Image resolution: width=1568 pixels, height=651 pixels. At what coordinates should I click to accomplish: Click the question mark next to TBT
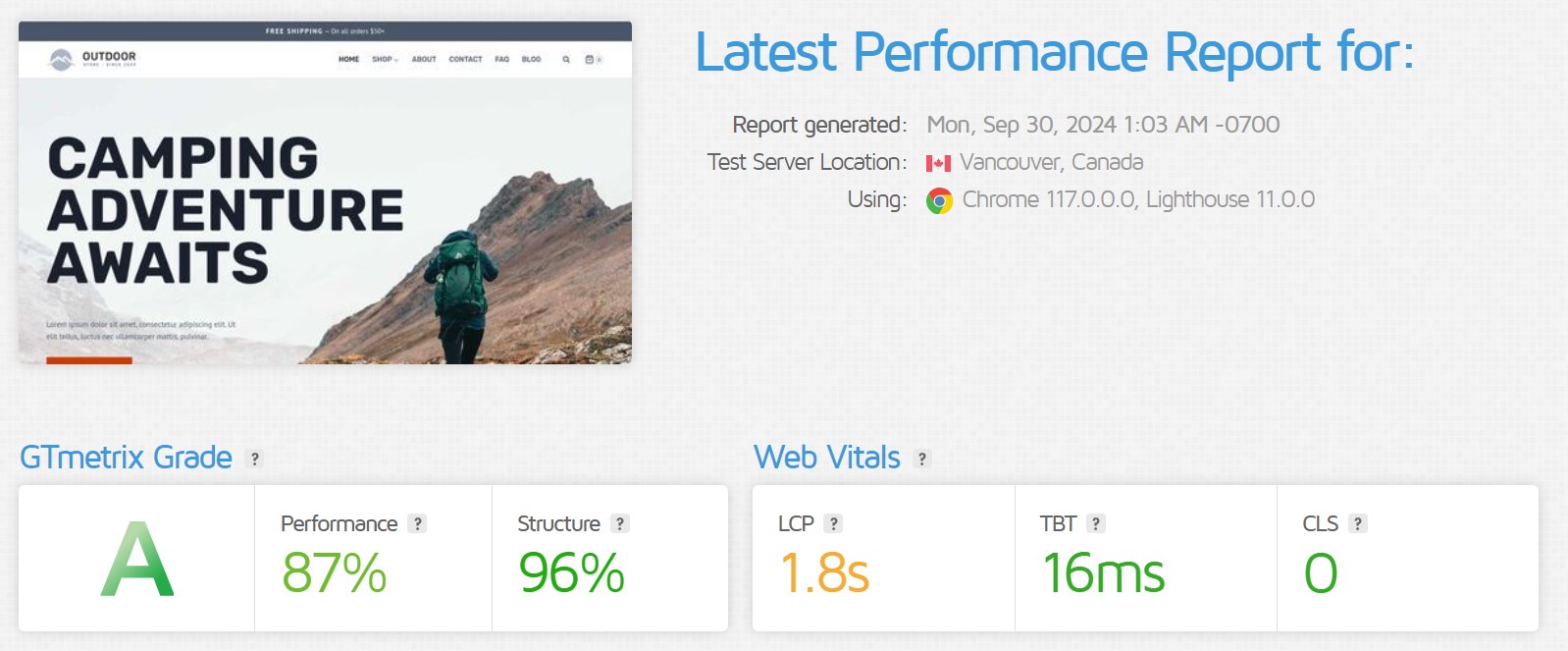(1096, 524)
